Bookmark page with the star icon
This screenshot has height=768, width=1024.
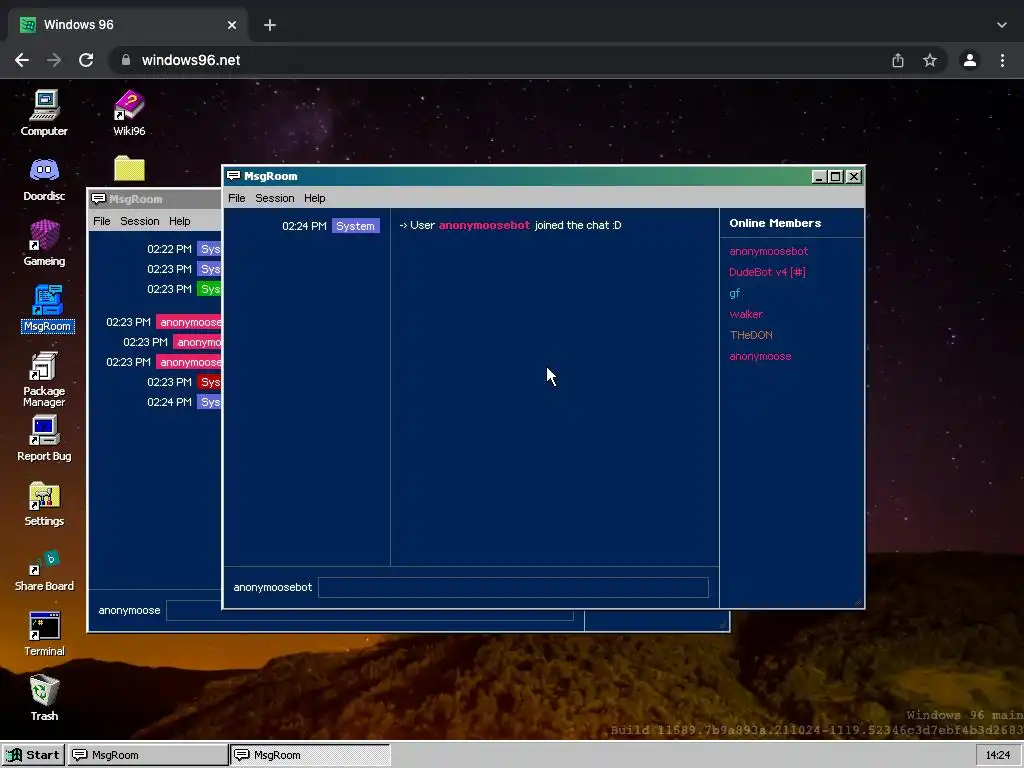[930, 60]
